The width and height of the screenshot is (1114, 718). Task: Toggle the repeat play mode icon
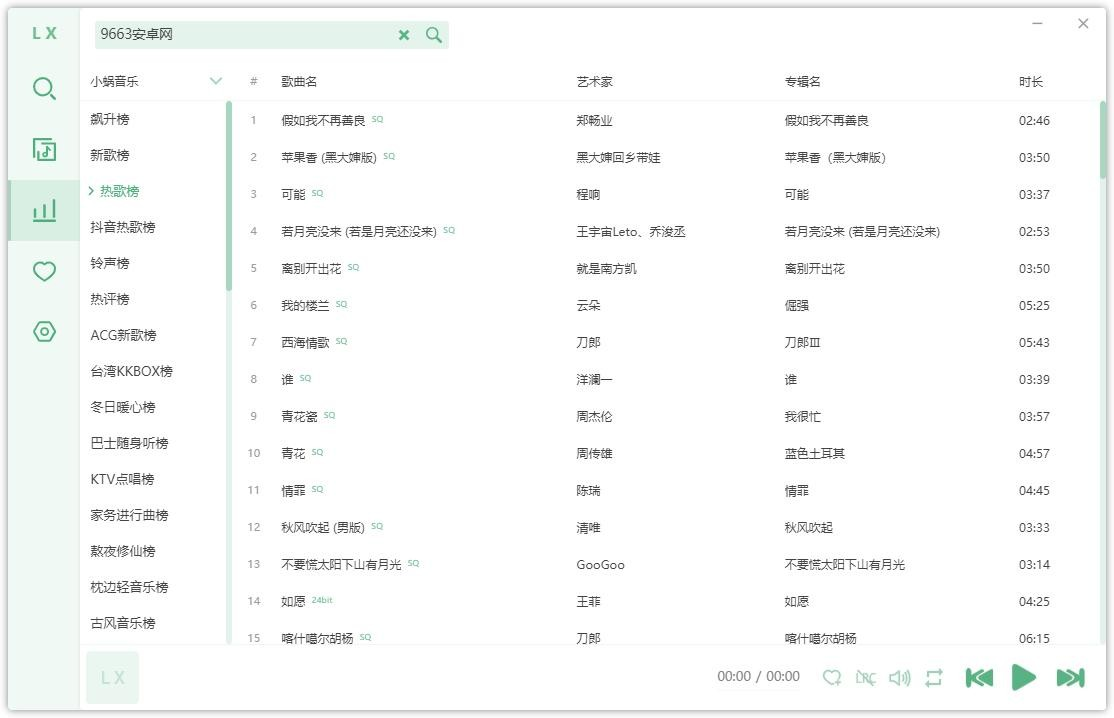(x=932, y=676)
